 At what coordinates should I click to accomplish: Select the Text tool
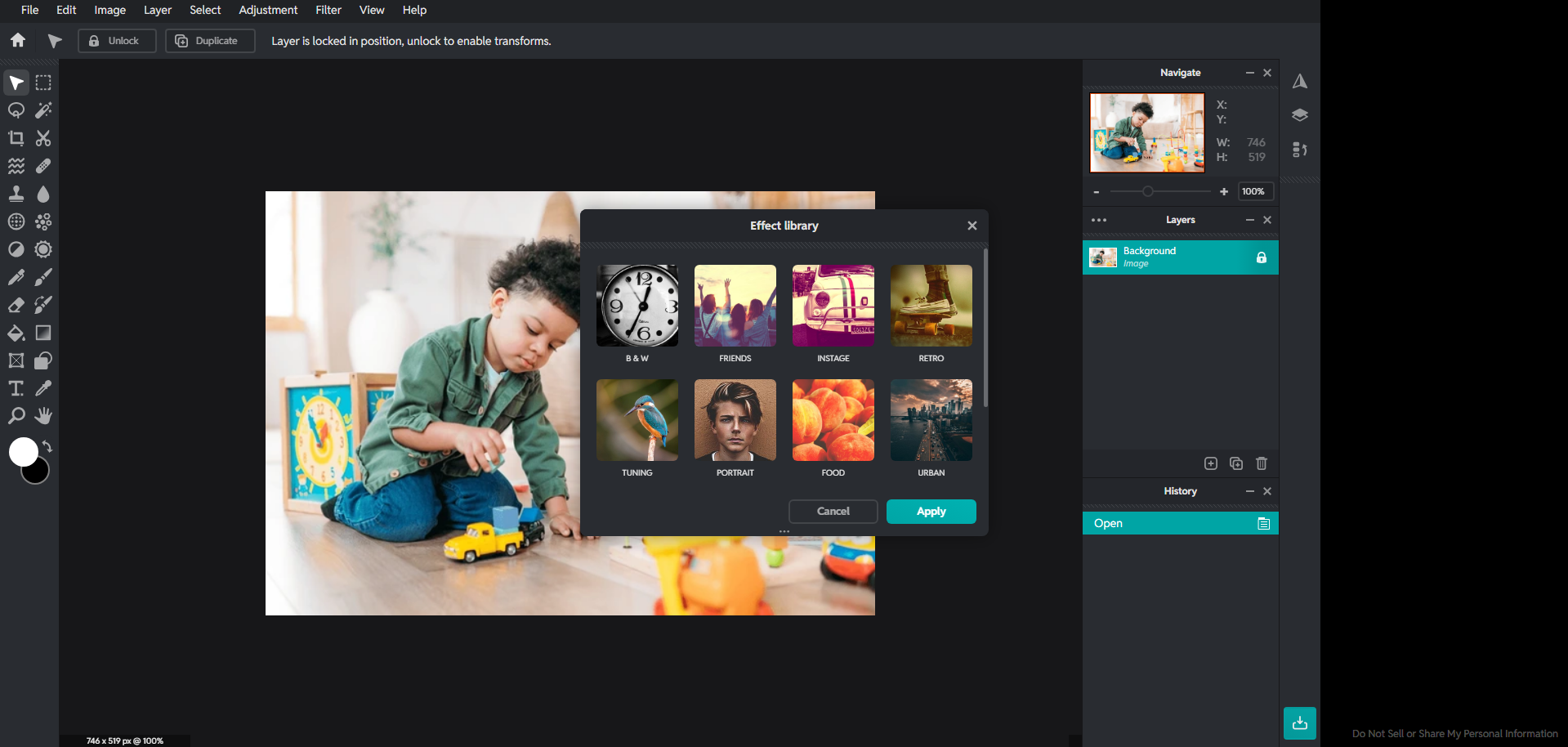16,388
